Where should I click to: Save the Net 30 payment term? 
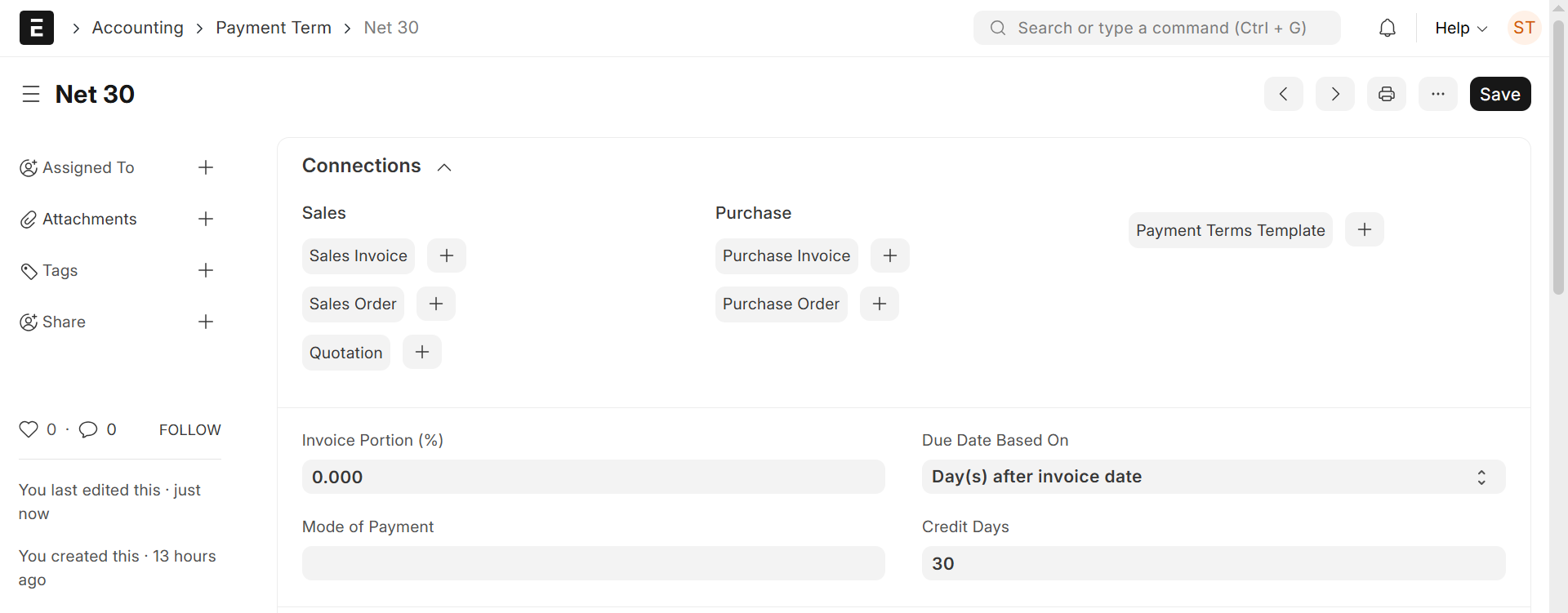[1499, 93]
